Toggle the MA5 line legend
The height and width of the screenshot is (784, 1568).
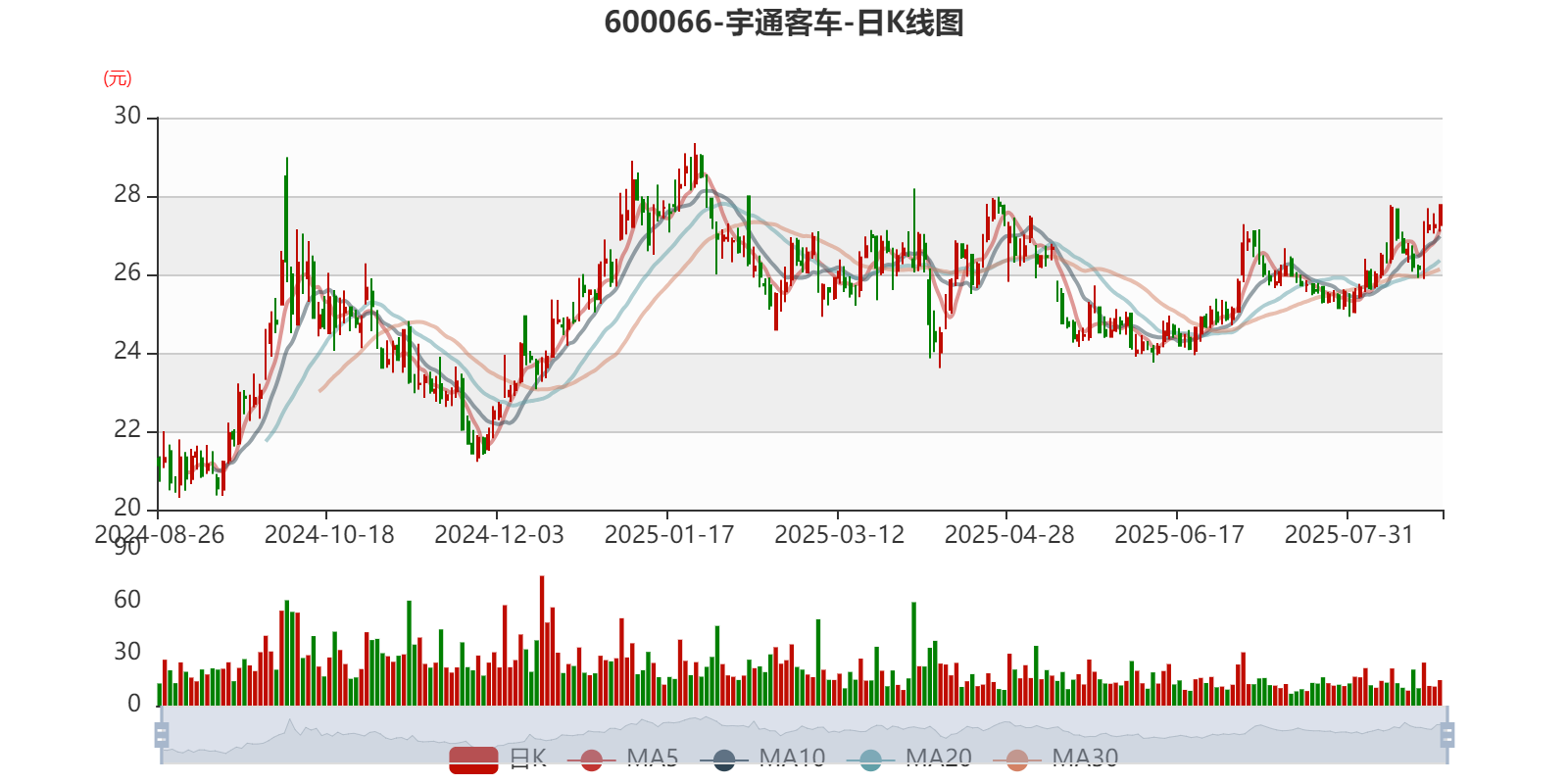pos(622,759)
